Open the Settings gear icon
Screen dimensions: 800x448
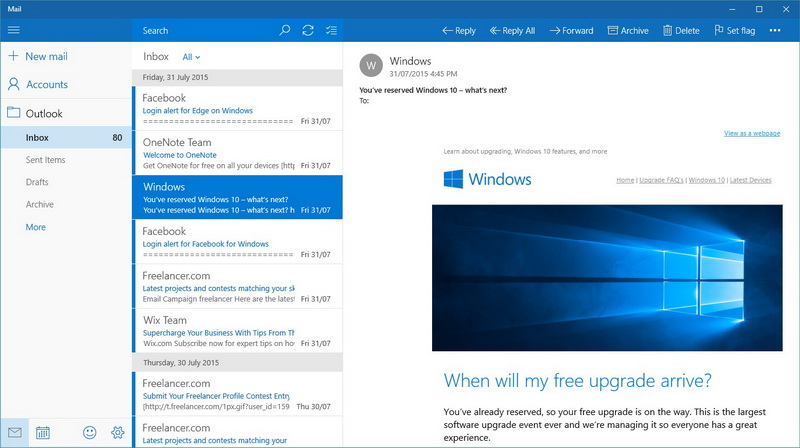pos(117,433)
